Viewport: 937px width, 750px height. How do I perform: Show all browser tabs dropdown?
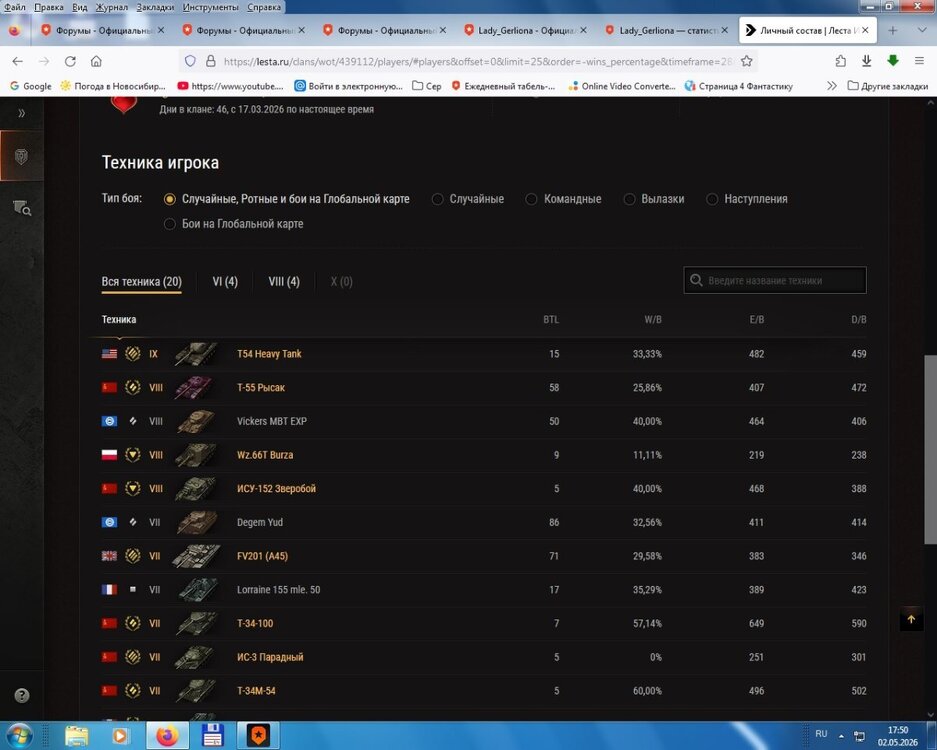pos(921,30)
